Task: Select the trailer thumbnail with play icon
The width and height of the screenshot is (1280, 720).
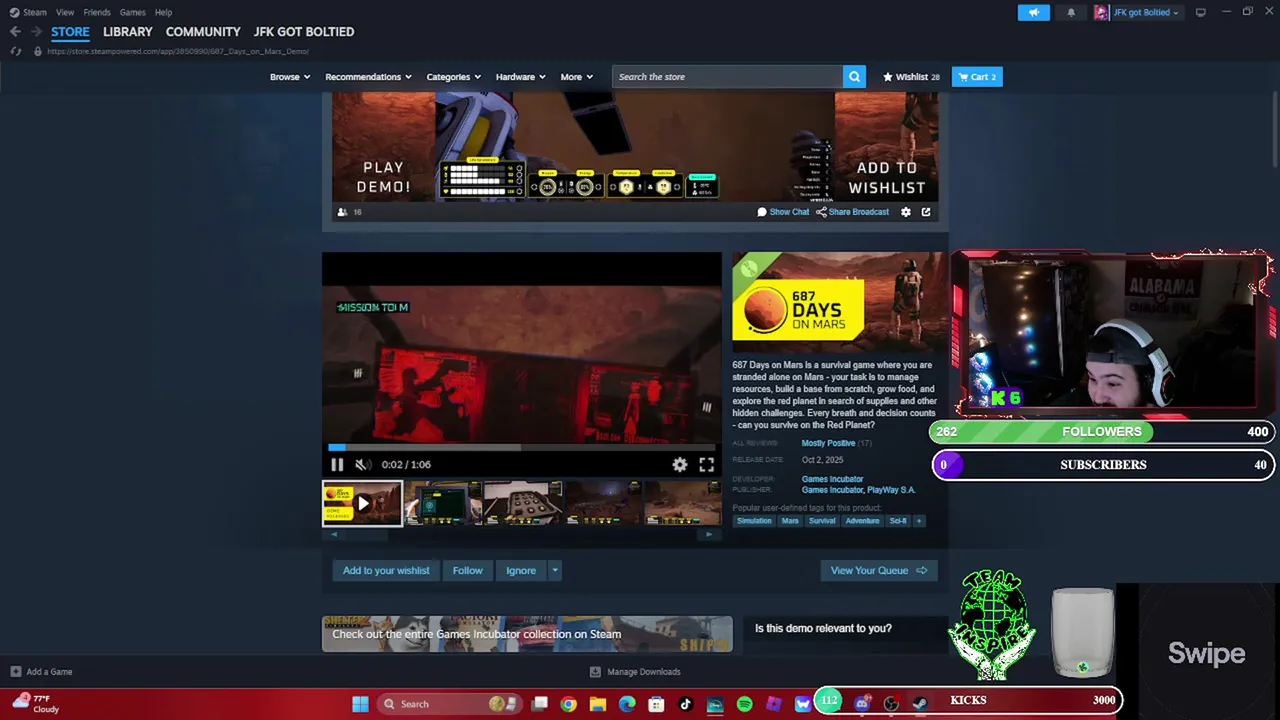Action: point(362,503)
